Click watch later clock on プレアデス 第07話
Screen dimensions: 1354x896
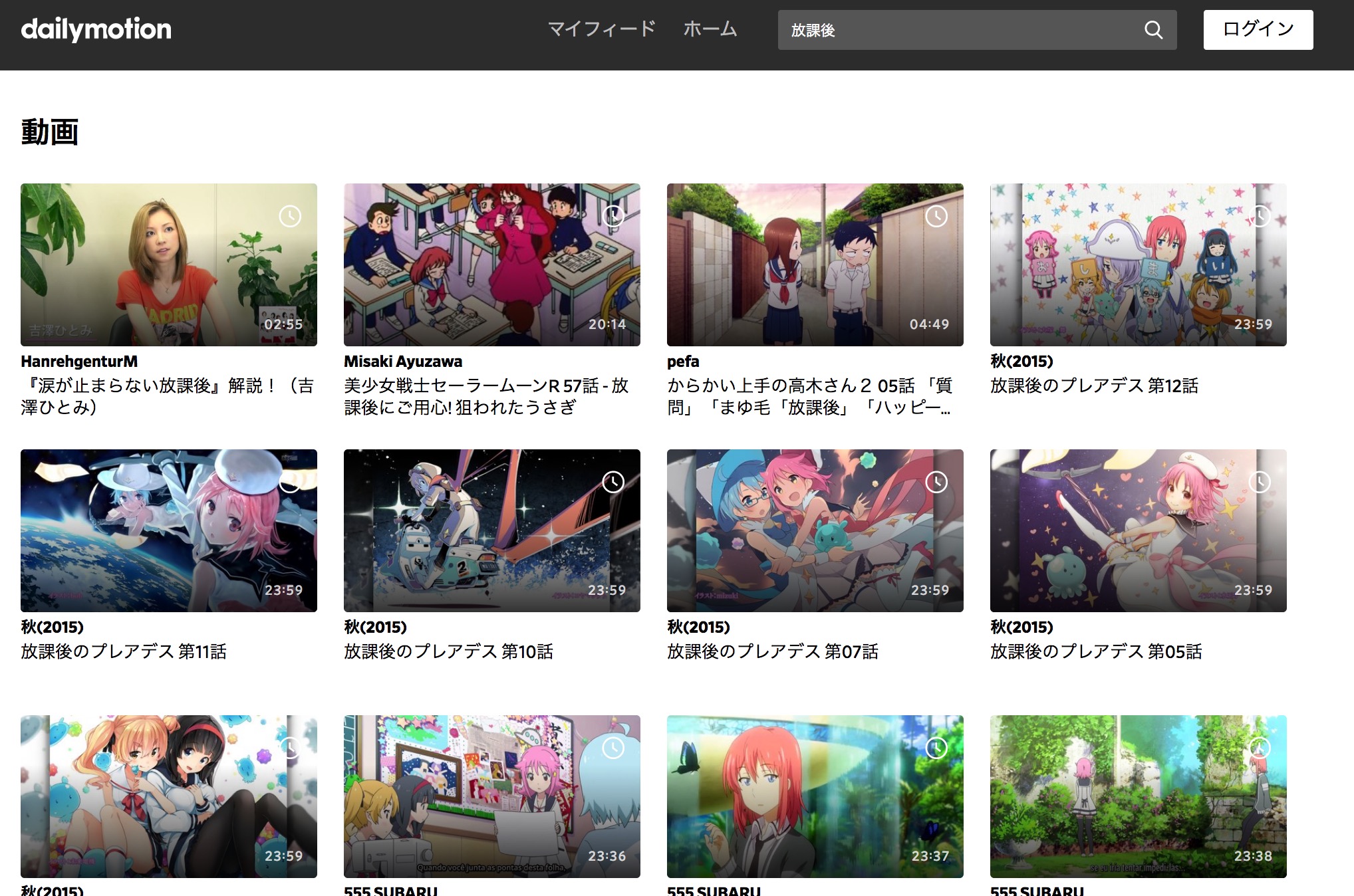tap(936, 482)
